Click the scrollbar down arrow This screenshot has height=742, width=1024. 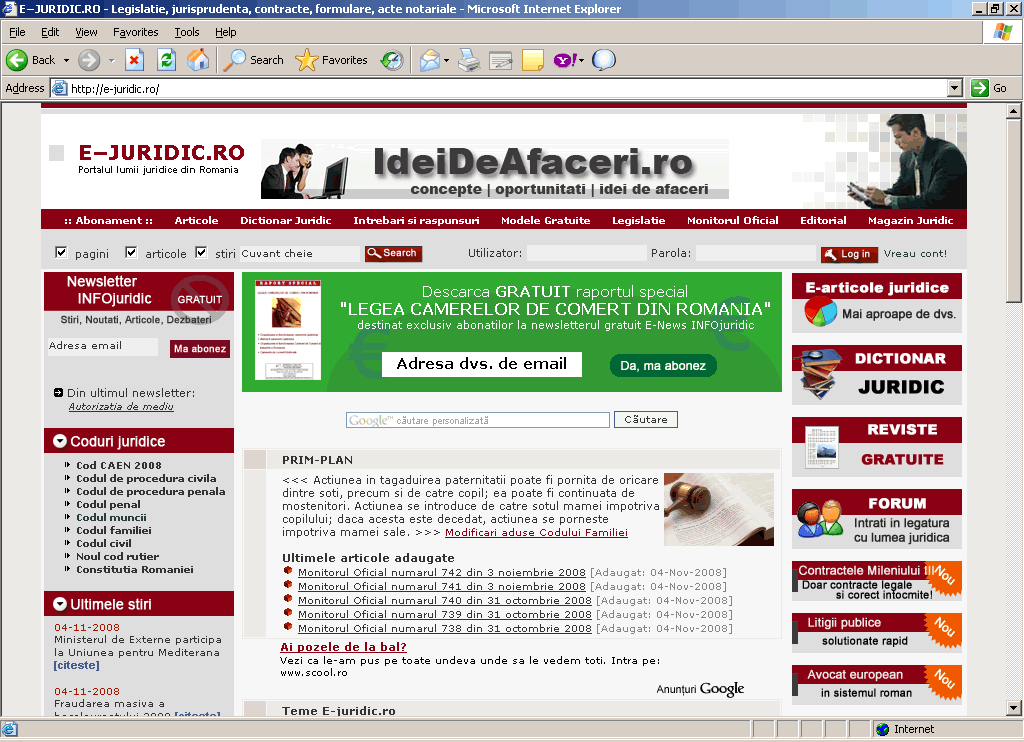tap(1013, 707)
